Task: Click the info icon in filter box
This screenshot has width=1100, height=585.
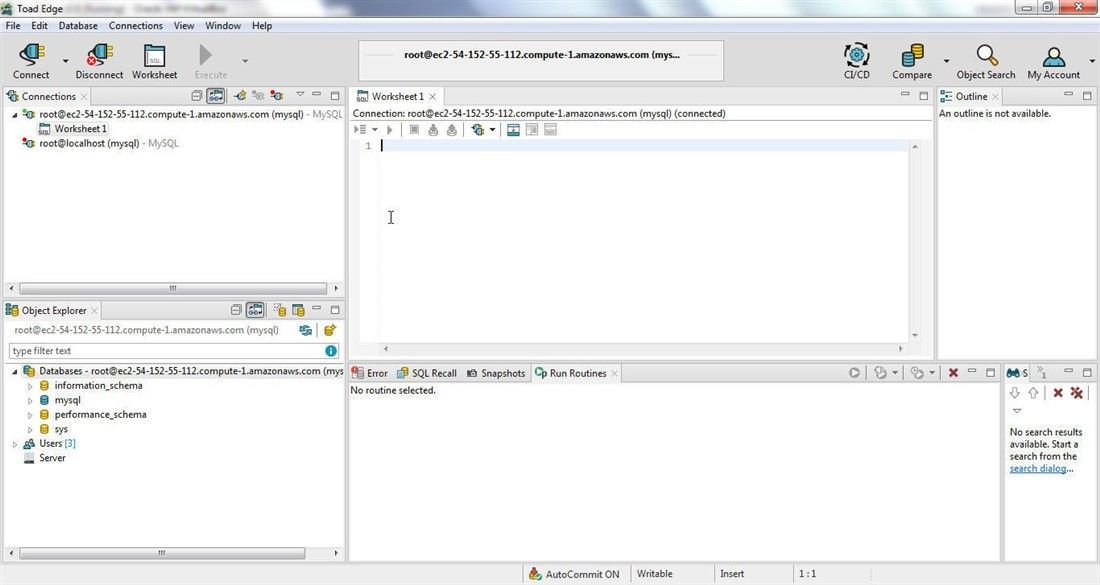Action: pos(331,351)
